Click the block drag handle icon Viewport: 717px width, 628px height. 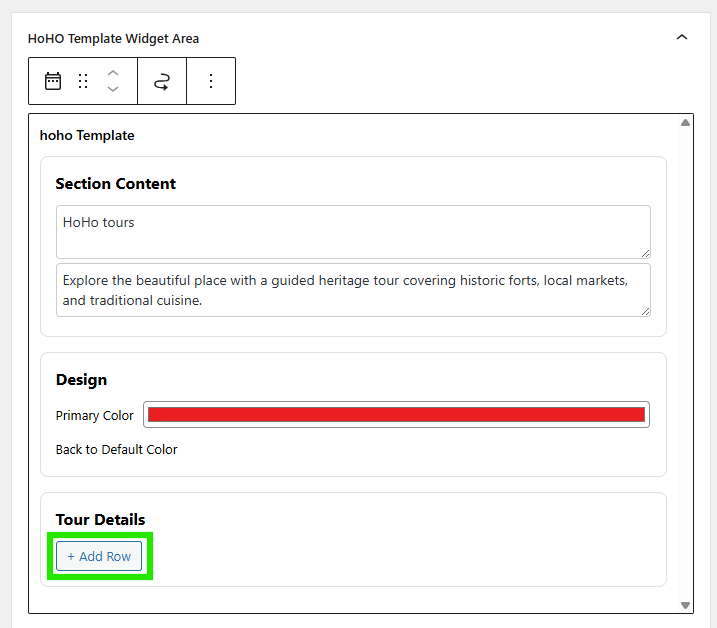(x=83, y=81)
